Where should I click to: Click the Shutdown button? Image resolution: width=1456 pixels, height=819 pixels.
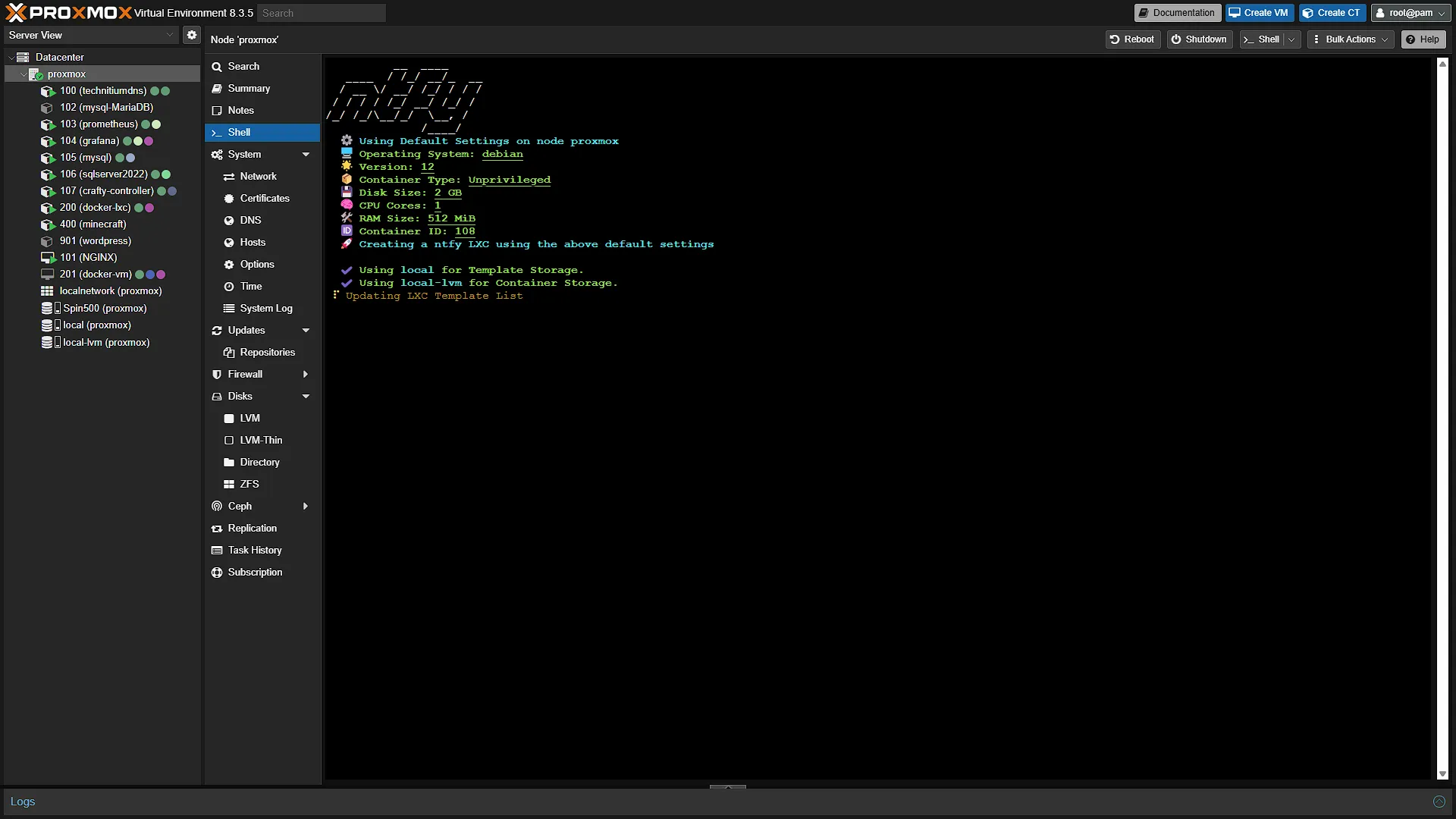tap(1199, 39)
